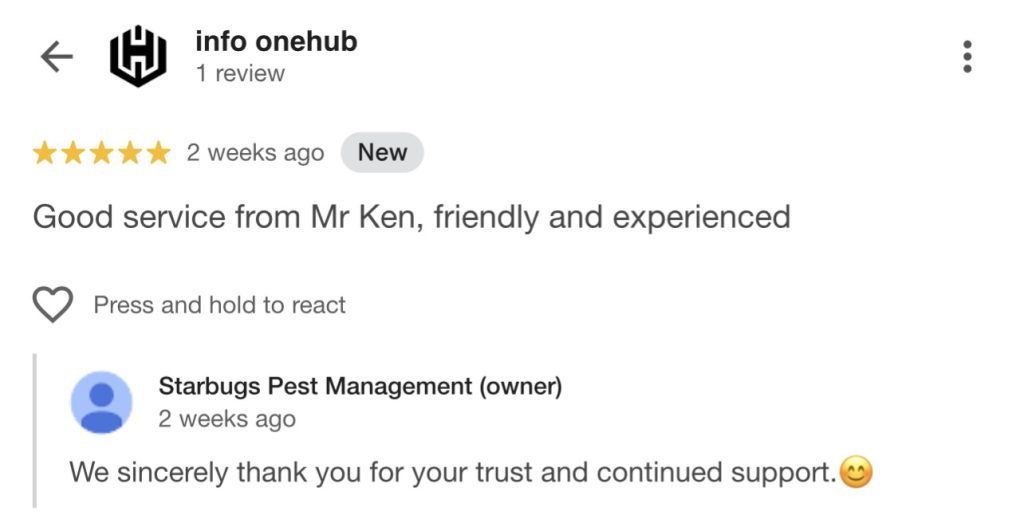Go back using the left arrow
The image size is (1024, 531).
tap(56, 57)
